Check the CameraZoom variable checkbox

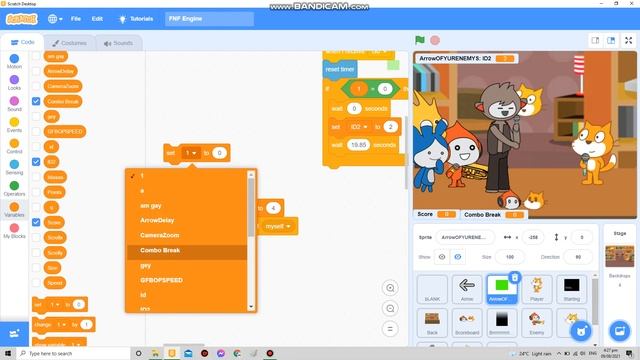click(36, 86)
